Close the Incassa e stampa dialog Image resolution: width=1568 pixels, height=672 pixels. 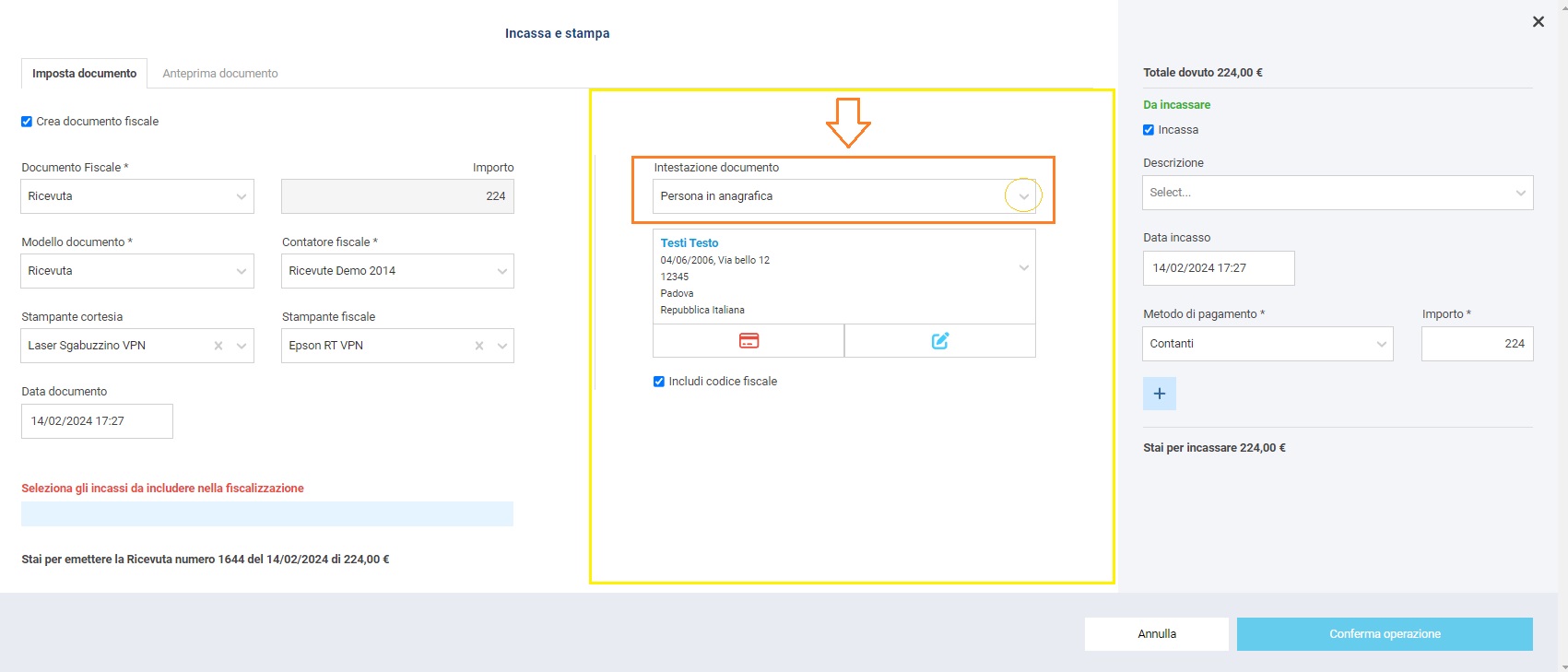coord(1538,22)
